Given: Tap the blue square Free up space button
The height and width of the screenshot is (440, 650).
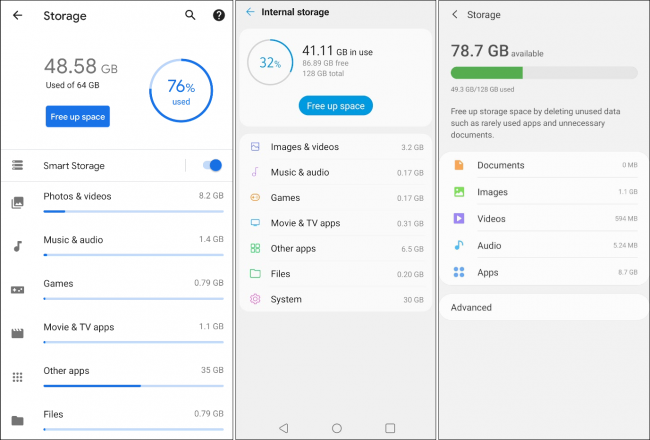Looking at the screenshot, I should pyautogui.click(x=78, y=117).
